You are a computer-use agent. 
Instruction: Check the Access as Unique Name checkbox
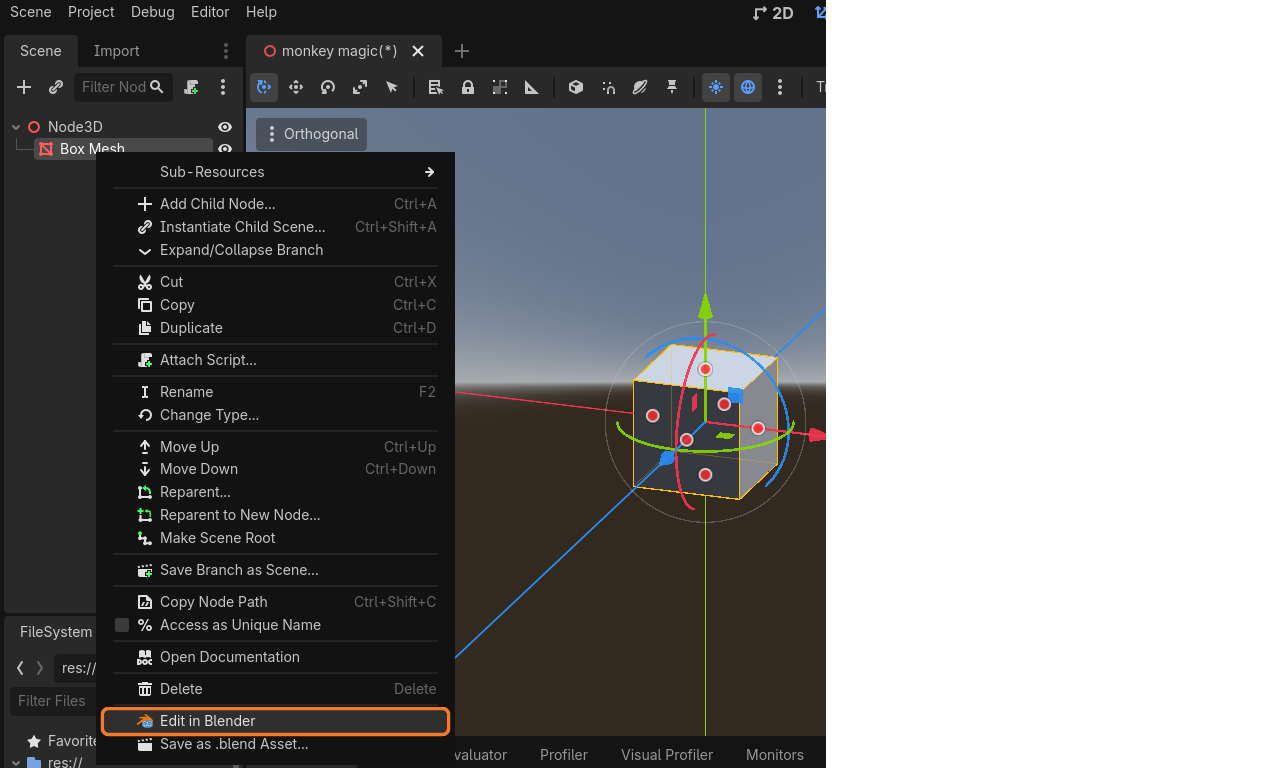[x=122, y=625]
